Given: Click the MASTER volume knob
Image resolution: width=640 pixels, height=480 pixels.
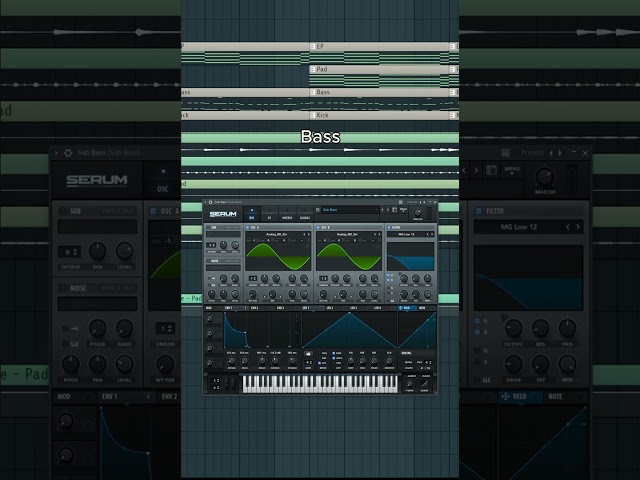Looking at the screenshot, I should pos(418,213).
